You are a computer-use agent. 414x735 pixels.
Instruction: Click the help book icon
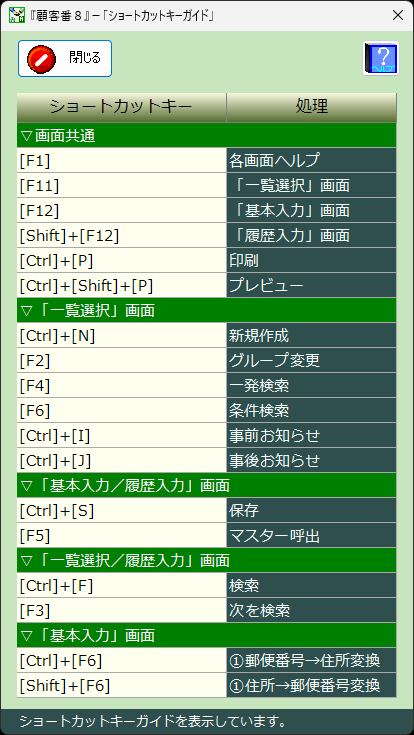click(x=381, y=58)
